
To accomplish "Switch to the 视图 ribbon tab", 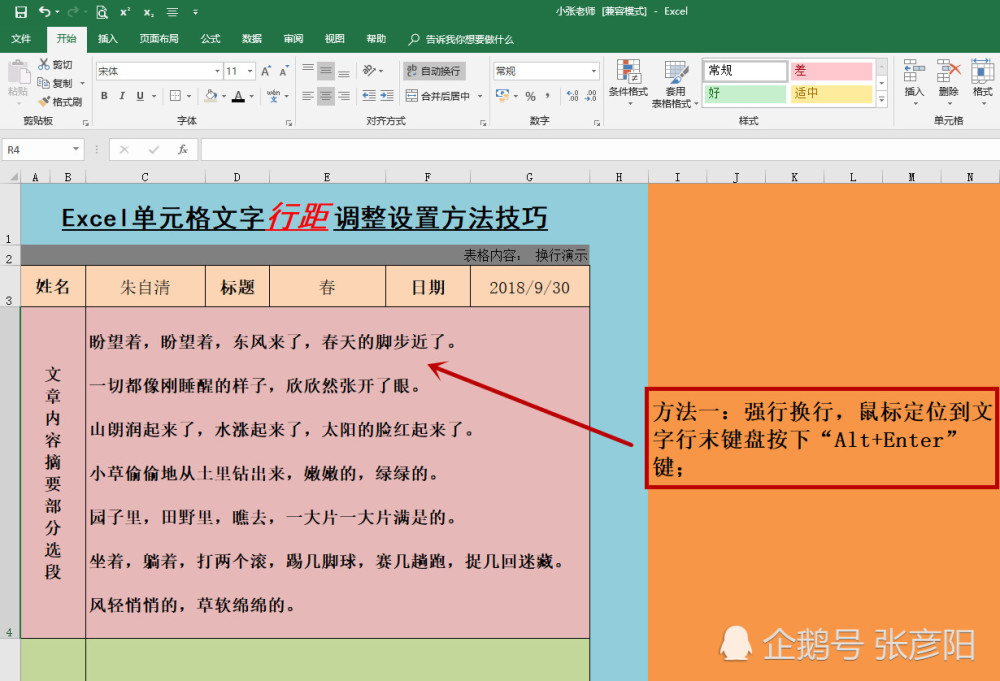I will [335, 39].
